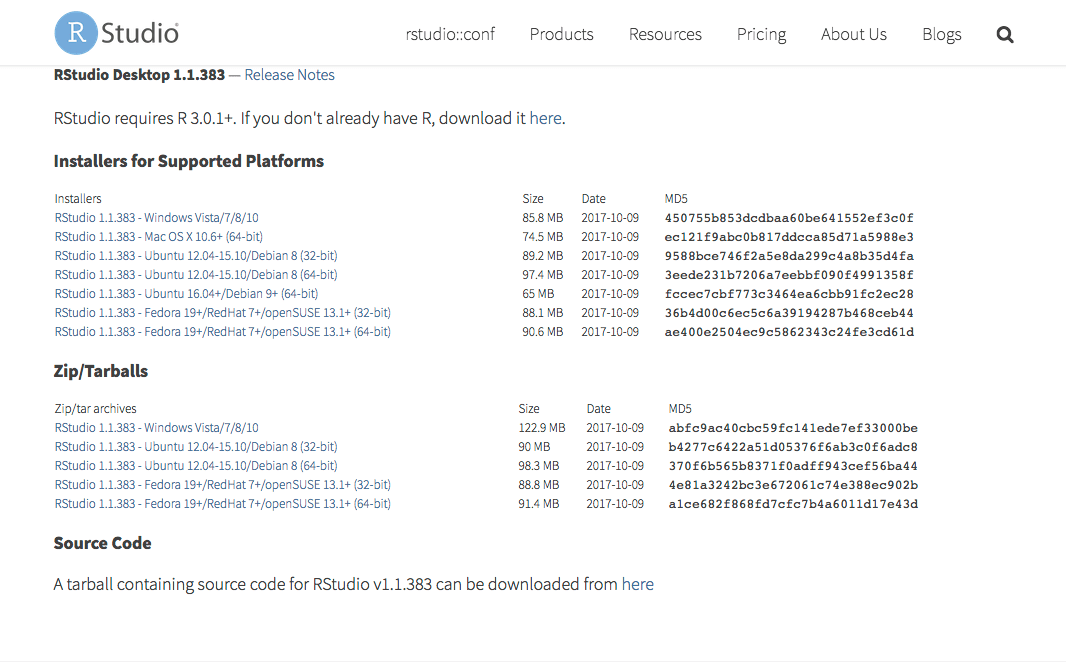1066x662 pixels.
Task: Open the search magnifier icon
Action: click(1005, 35)
